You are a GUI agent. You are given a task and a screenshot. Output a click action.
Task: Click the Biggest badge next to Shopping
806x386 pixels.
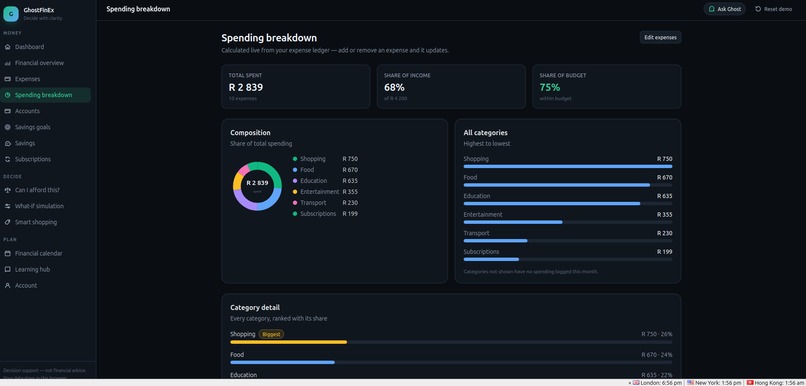271,334
